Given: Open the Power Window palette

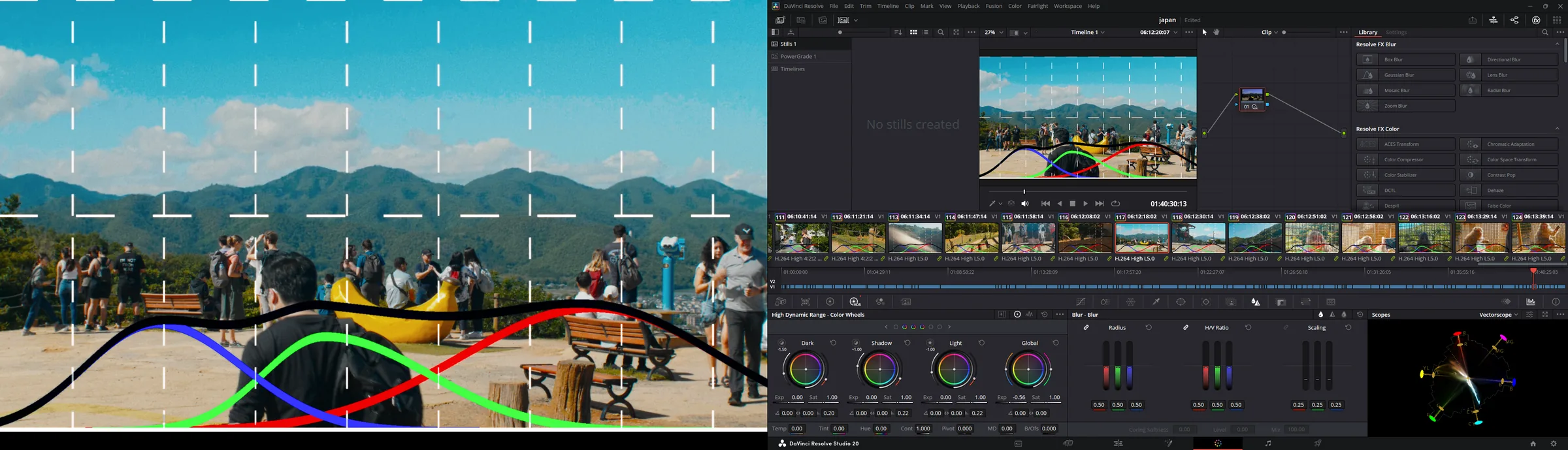Looking at the screenshot, I should tap(1181, 302).
